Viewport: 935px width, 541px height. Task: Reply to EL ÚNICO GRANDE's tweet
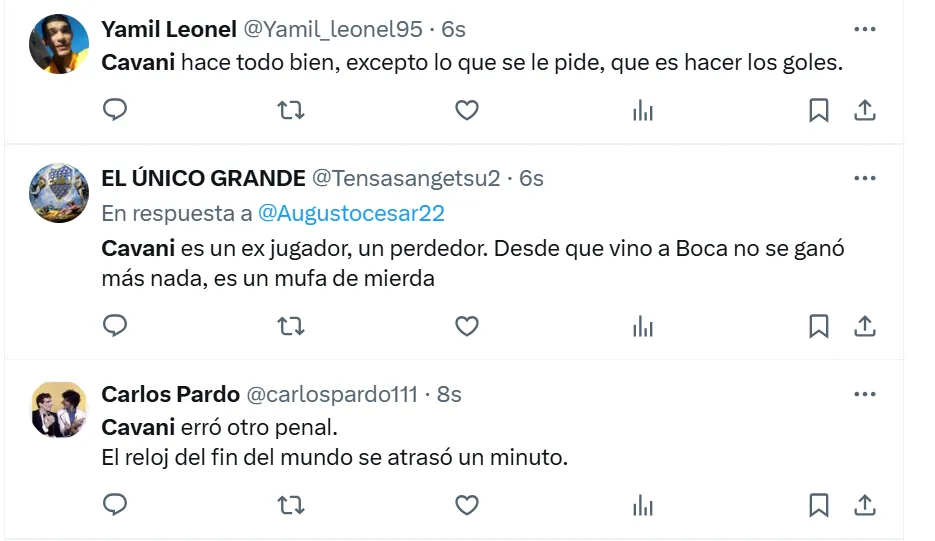[116, 326]
